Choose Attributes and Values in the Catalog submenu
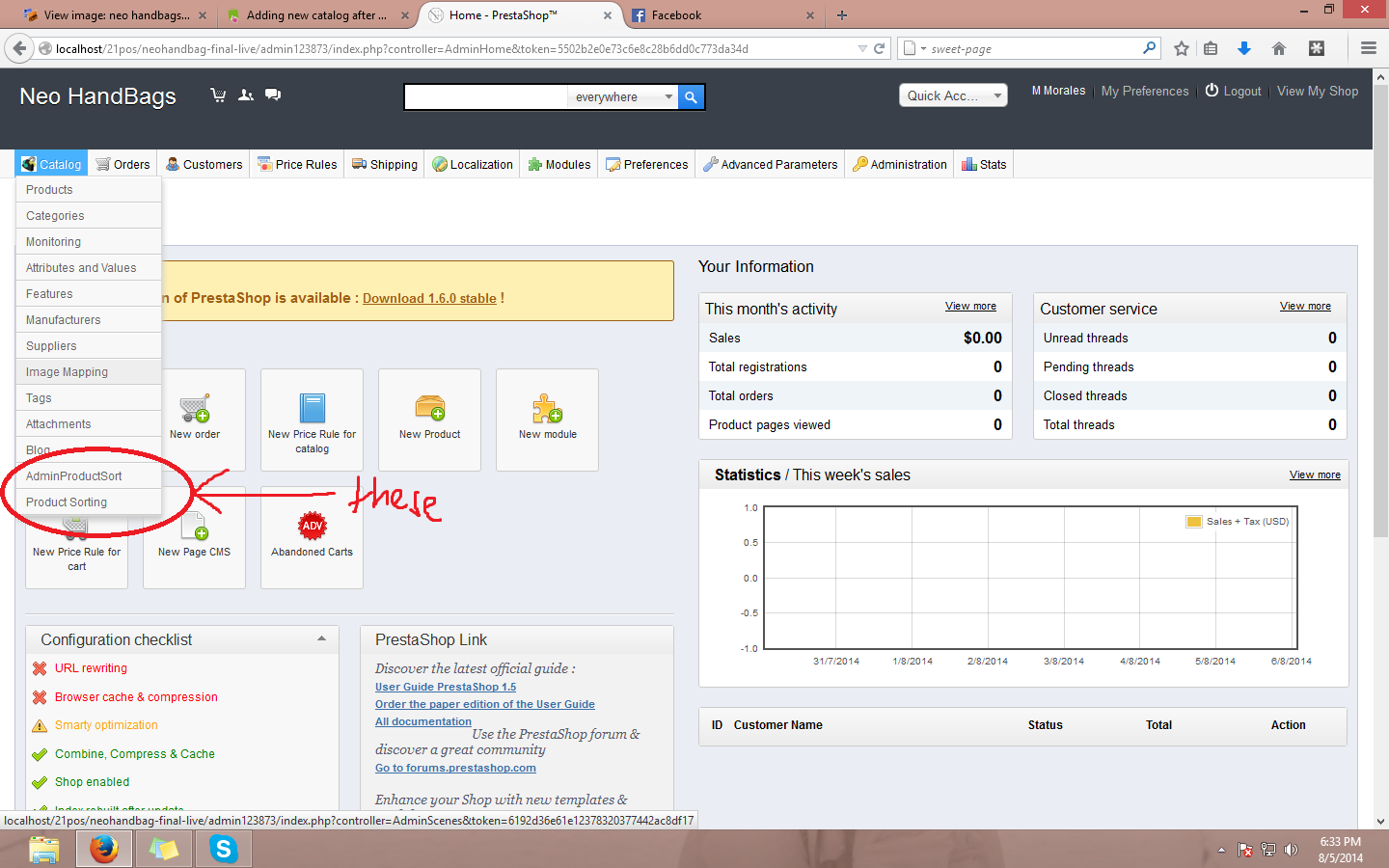Viewport: 1389px width, 868px height. pos(89,268)
